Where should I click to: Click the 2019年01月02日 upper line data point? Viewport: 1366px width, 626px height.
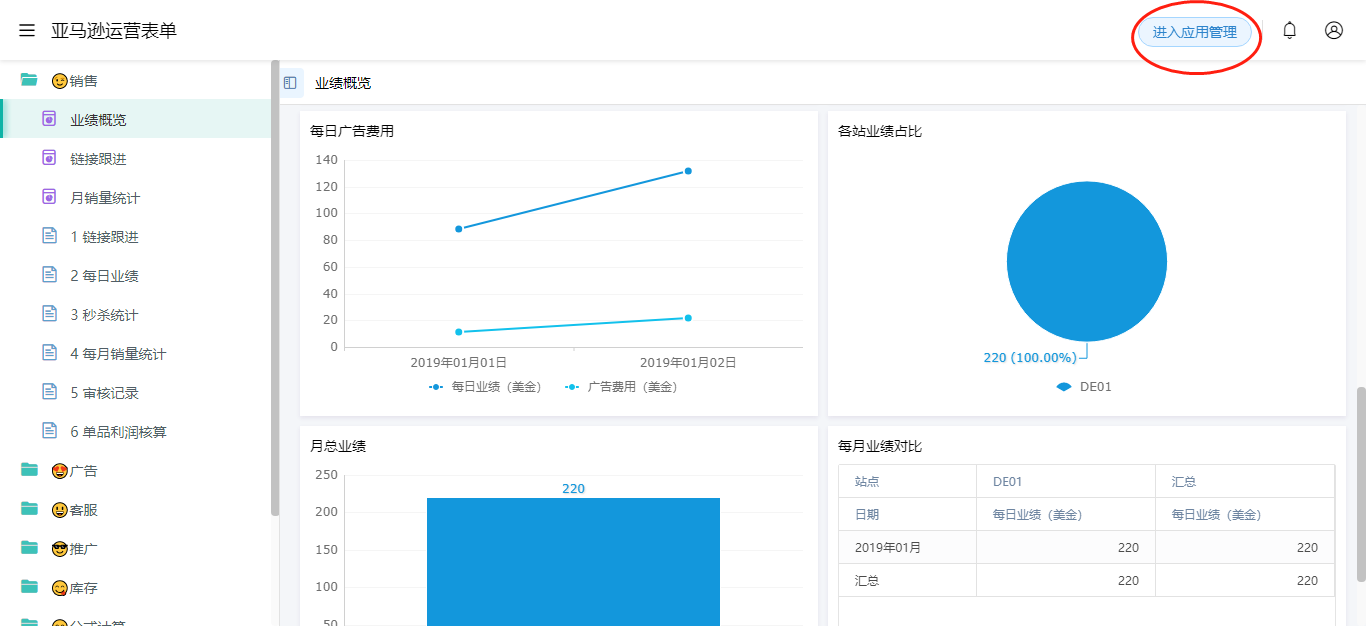[x=688, y=171]
